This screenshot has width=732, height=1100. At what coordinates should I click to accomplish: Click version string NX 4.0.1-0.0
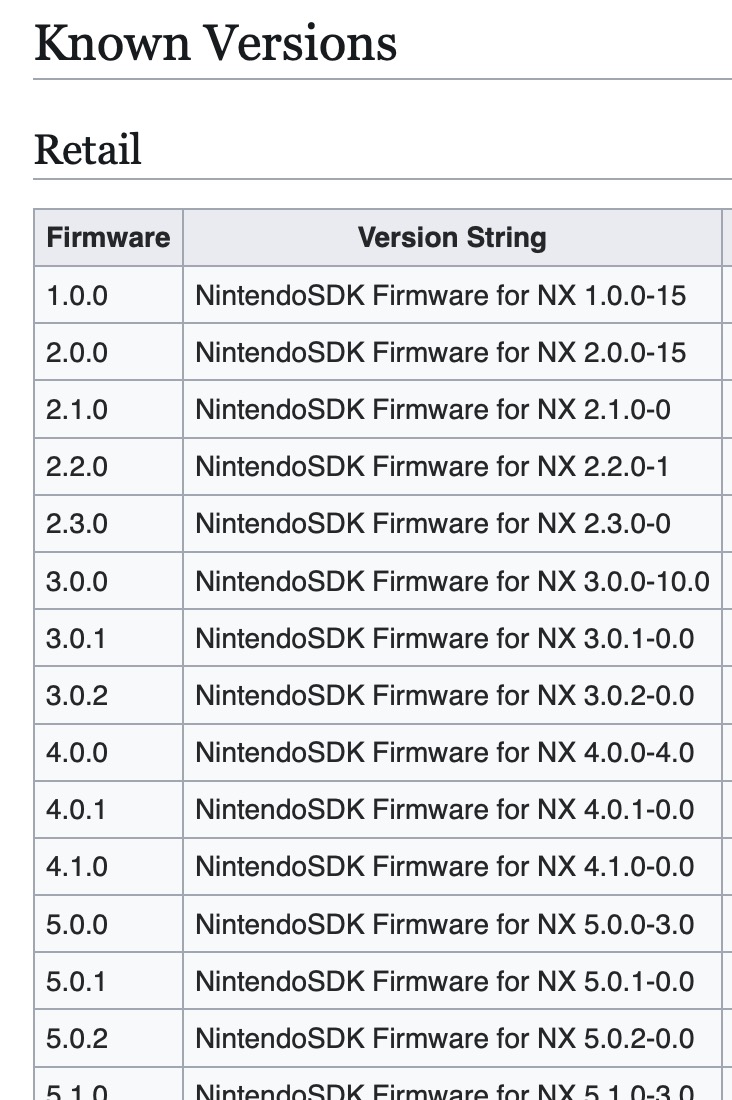(444, 809)
